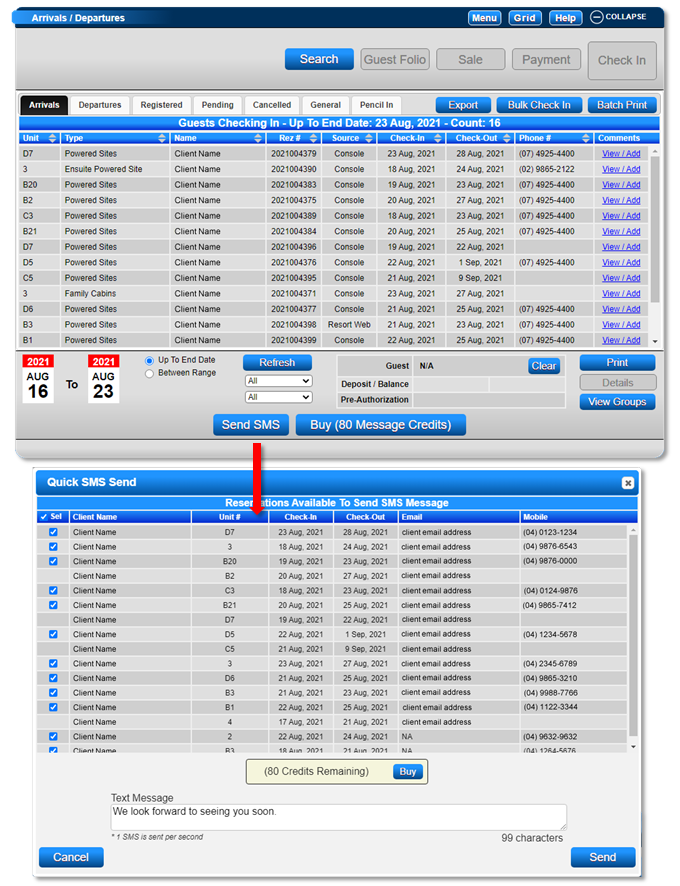Click into the Text Message field
Screen dimensions: 680x886
pyautogui.click(x=339, y=818)
